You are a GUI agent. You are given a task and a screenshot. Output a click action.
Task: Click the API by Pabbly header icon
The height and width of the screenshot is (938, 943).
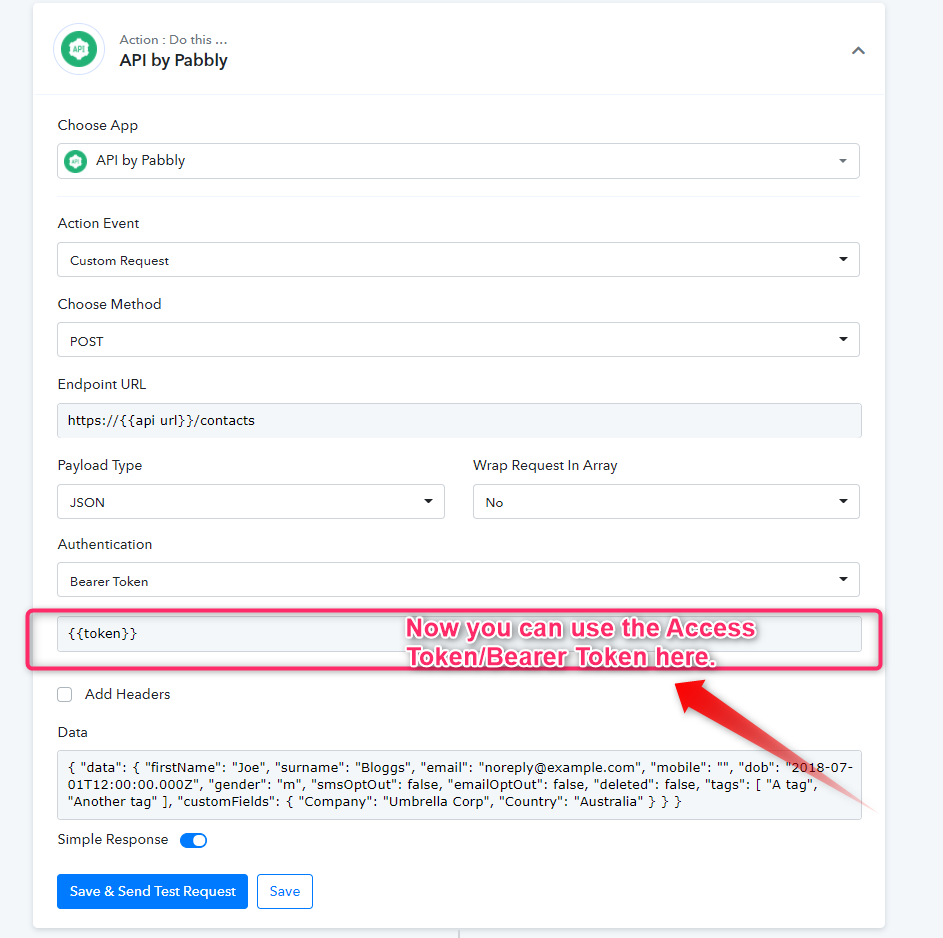click(x=79, y=49)
